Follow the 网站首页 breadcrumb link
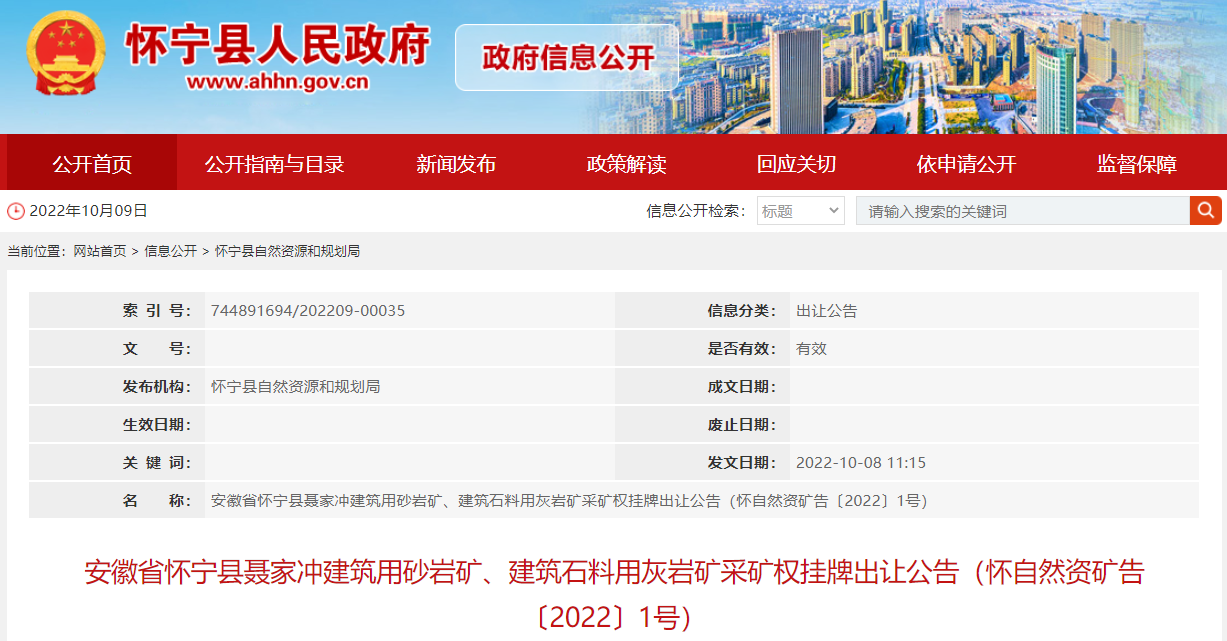Viewport: 1227px width, 641px height. (x=100, y=251)
